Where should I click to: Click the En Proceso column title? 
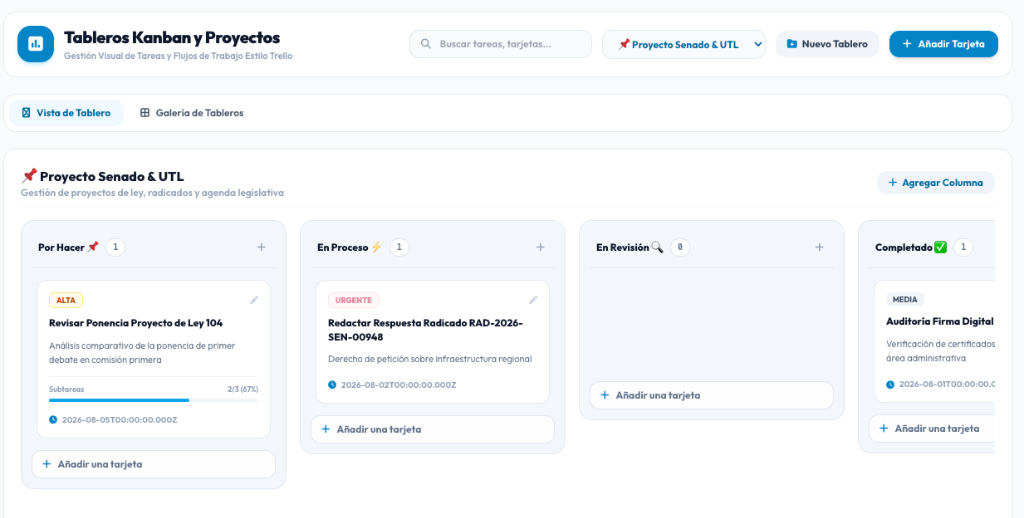[x=349, y=247]
